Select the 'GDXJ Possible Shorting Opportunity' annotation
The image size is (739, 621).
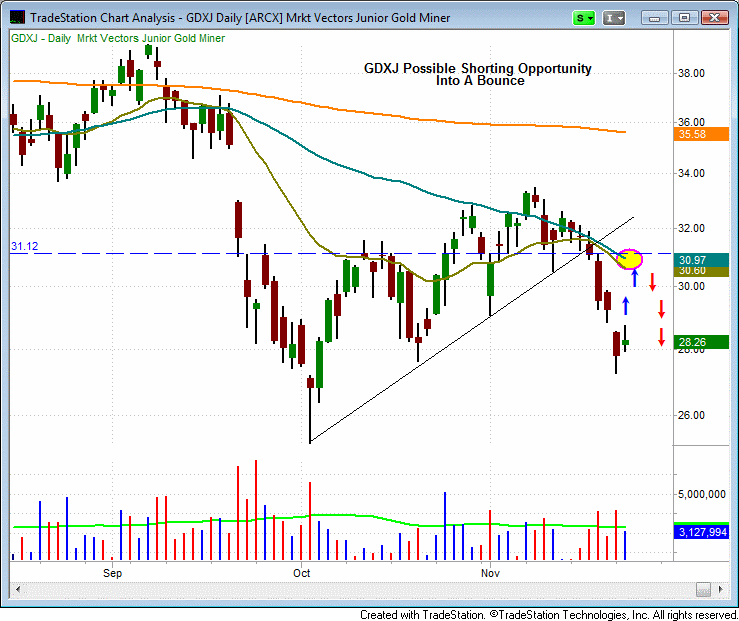[477, 68]
